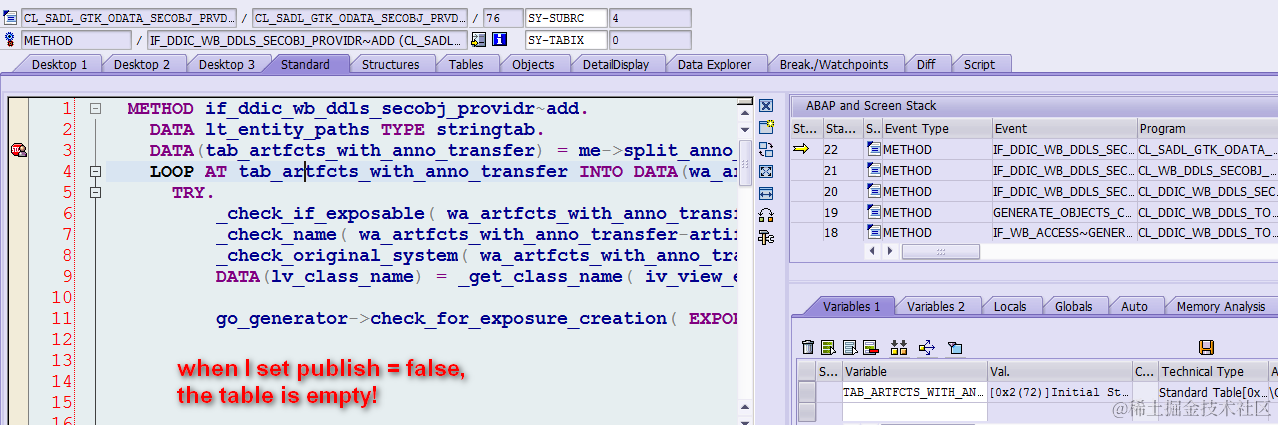Screen dimensions: 1278x425
Task: Click the headphones services icon in the vertical strip
Action: coord(766,215)
